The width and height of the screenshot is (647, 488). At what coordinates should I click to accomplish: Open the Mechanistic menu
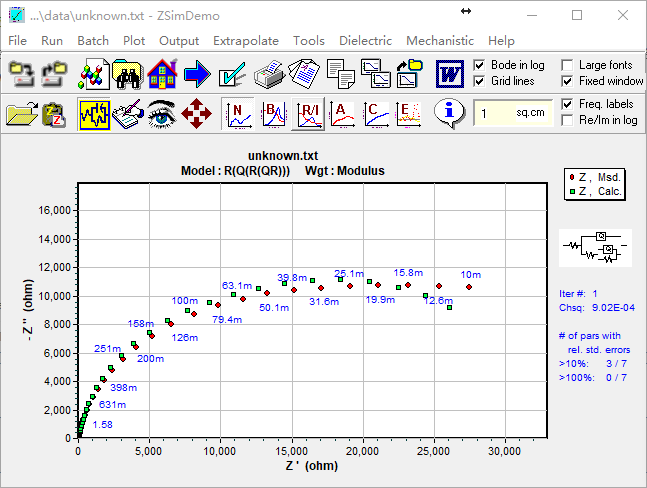[440, 41]
